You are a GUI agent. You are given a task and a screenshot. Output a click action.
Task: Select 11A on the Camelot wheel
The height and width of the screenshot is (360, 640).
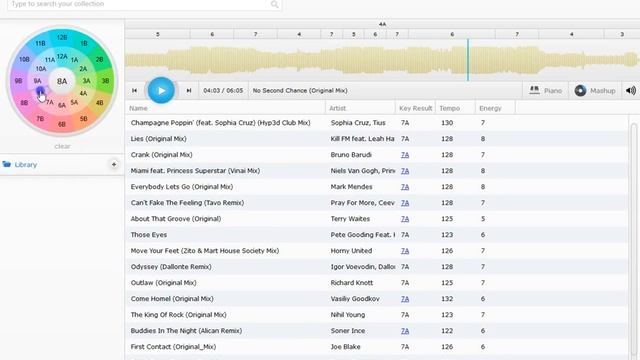[50, 60]
